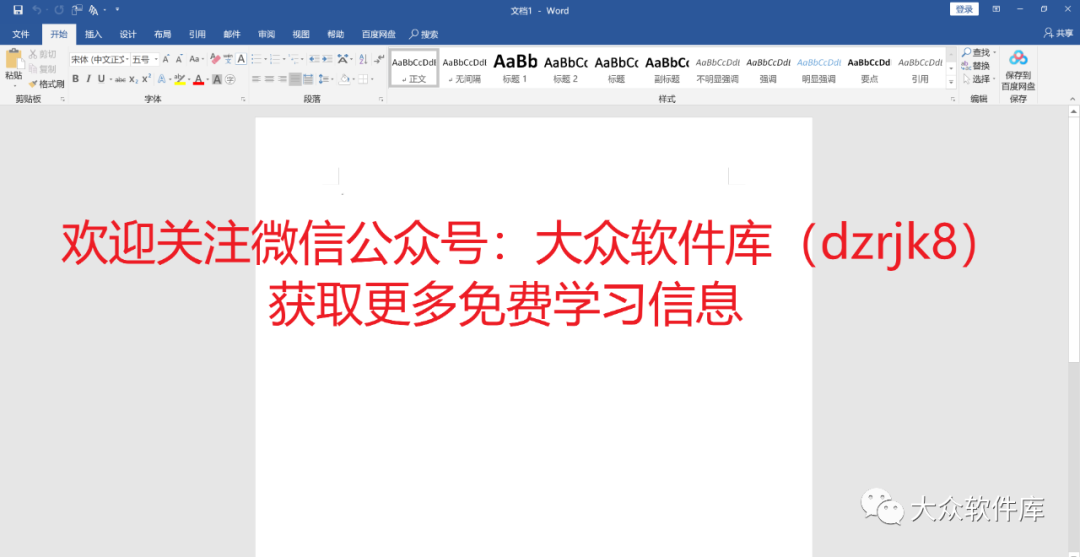The width and height of the screenshot is (1080, 557).
Task: Click the Grow Font icon
Action: point(166,59)
